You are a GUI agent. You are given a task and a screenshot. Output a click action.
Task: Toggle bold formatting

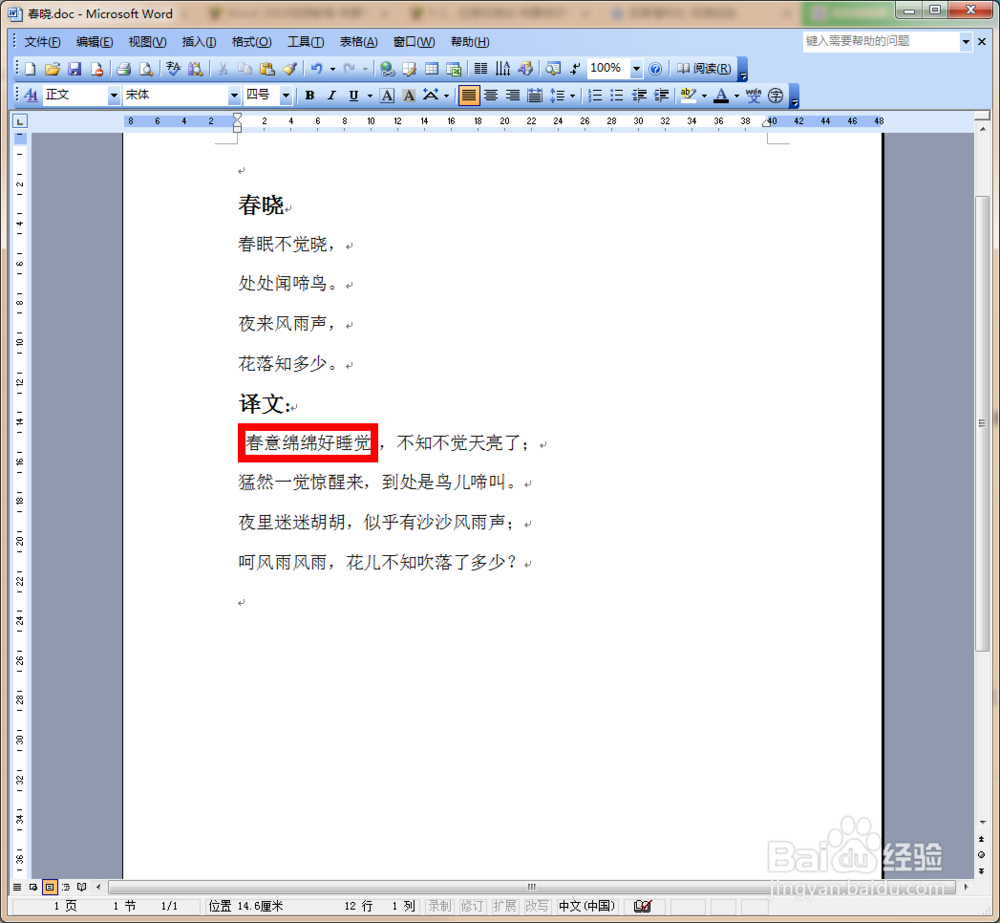click(309, 95)
